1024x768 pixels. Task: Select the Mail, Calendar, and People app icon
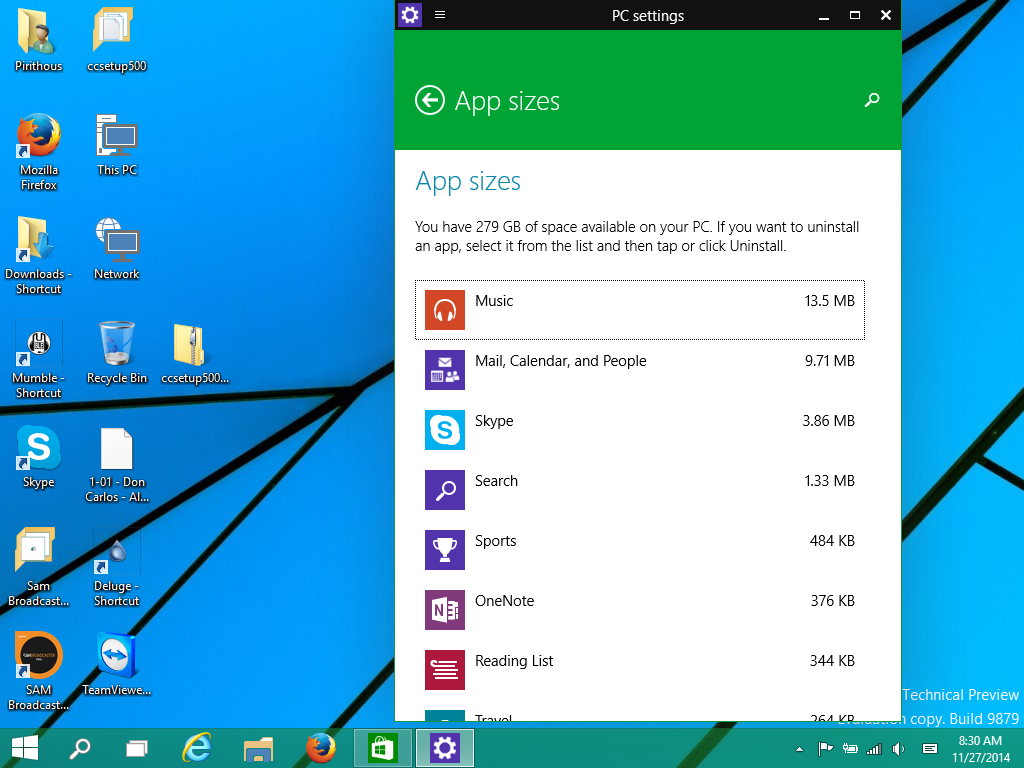tap(445, 370)
